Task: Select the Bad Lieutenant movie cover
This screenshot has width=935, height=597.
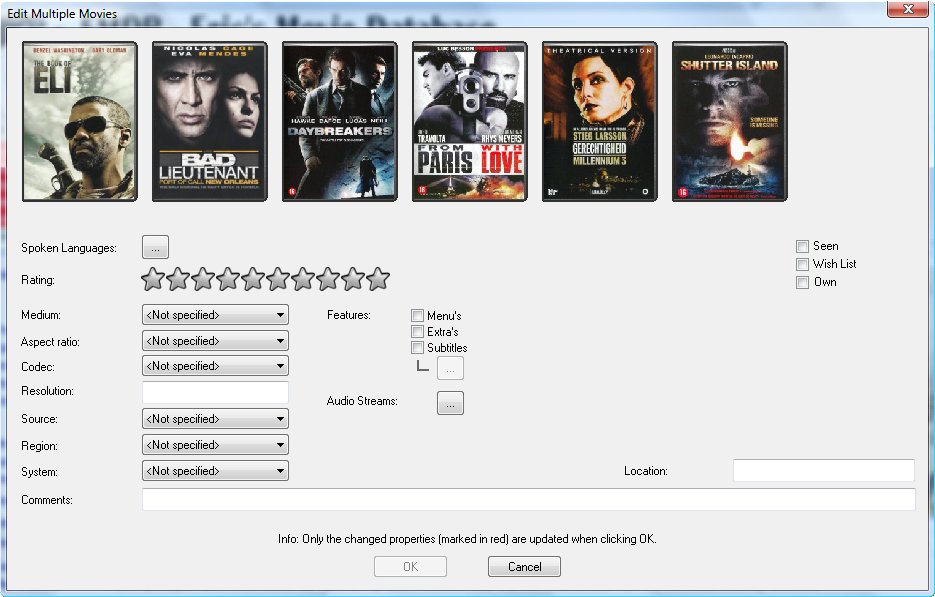Action: pyautogui.click(x=209, y=121)
